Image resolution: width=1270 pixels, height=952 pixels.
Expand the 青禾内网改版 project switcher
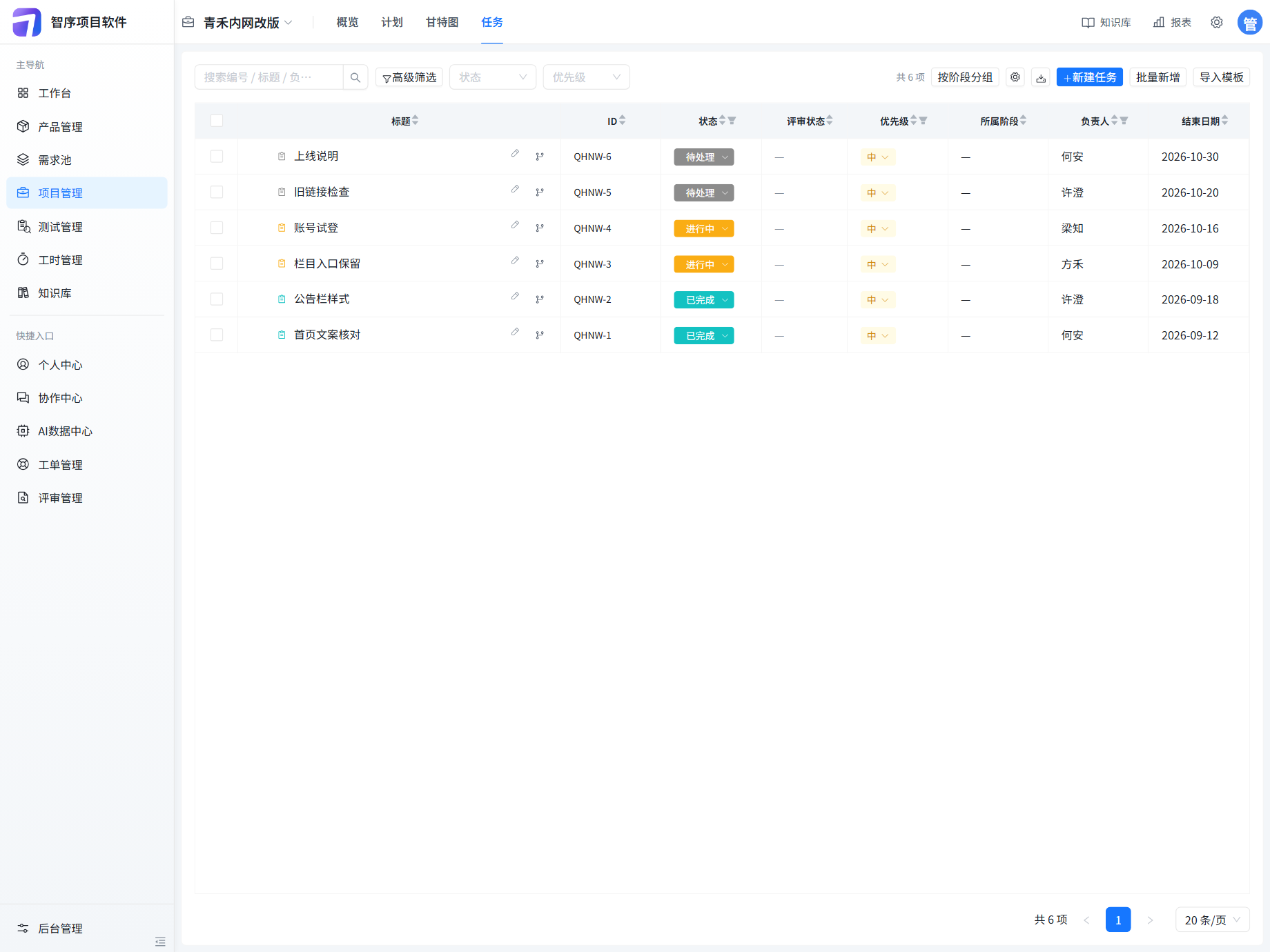(x=238, y=23)
